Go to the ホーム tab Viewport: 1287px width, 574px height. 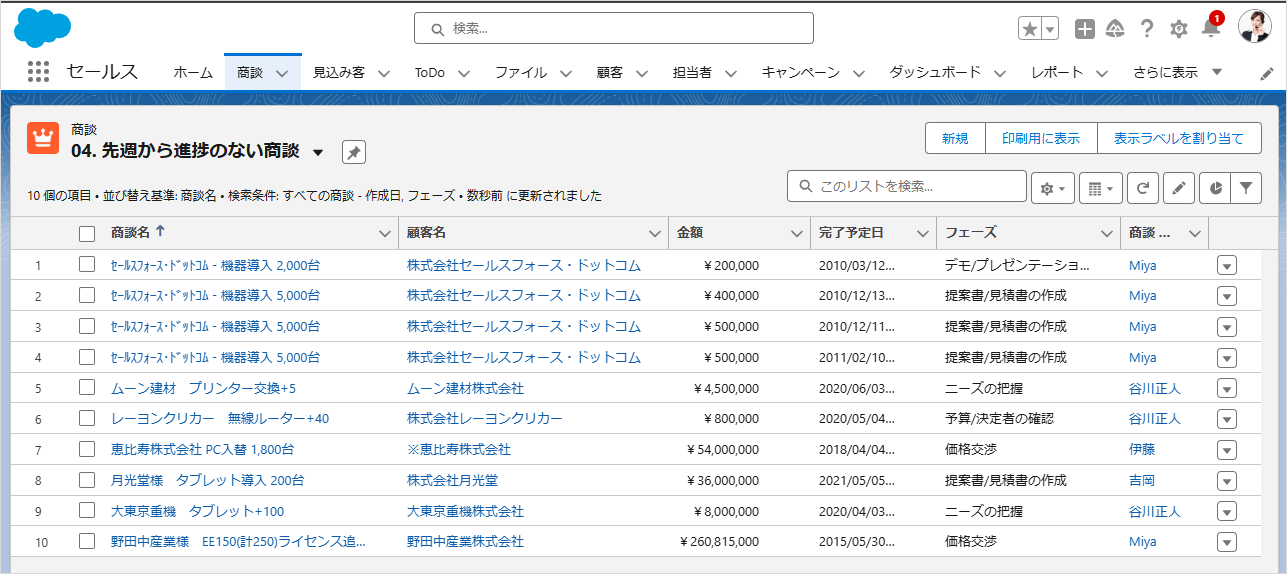click(x=193, y=72)
